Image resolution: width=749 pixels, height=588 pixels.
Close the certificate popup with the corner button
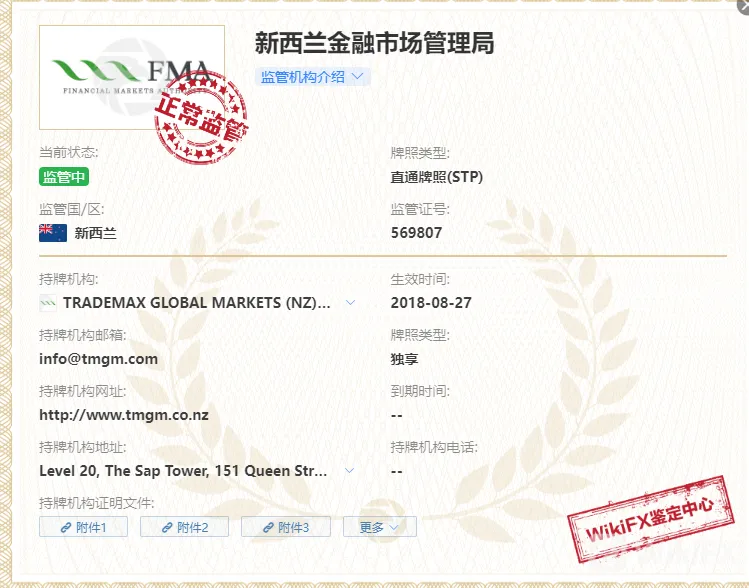(744, 5)
